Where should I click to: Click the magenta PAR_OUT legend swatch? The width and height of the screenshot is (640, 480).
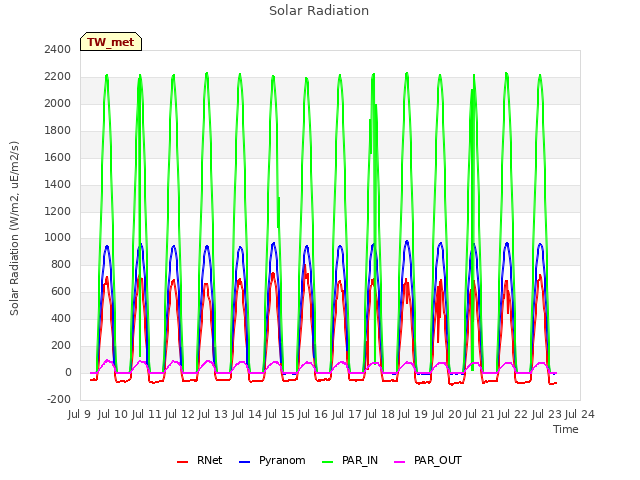399,462
